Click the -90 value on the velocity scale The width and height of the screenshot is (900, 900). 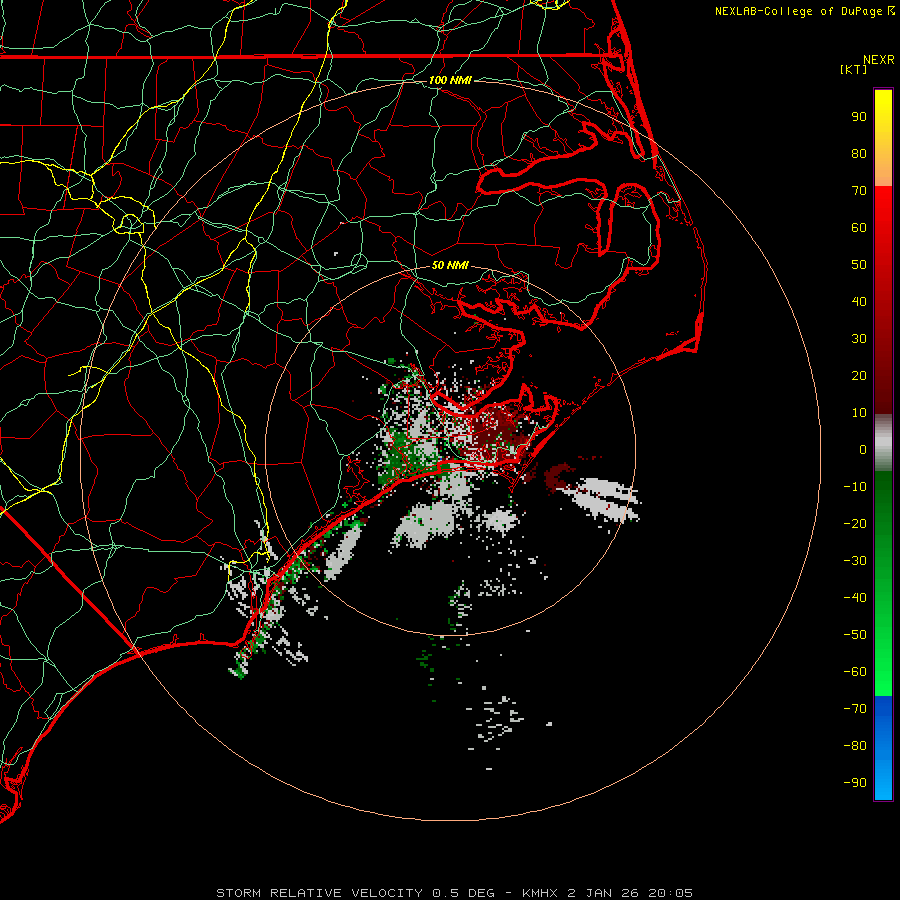(x=855, y=783)
